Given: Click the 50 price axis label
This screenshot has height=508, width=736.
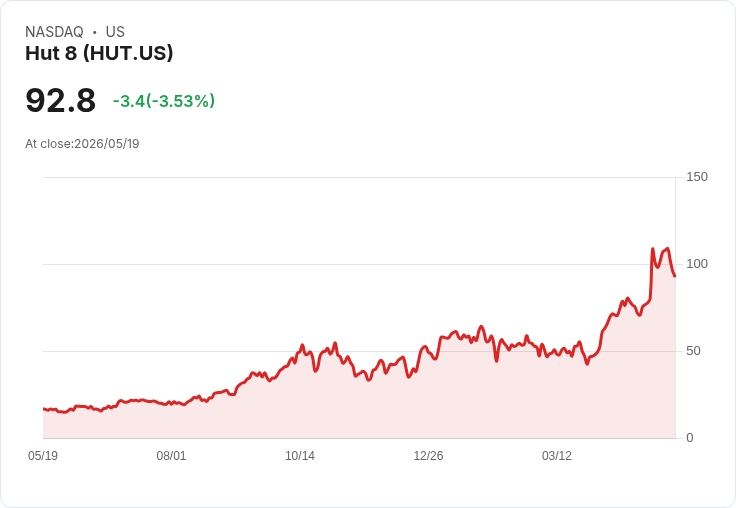Looking at the screenshot, I should coord(693,351).
